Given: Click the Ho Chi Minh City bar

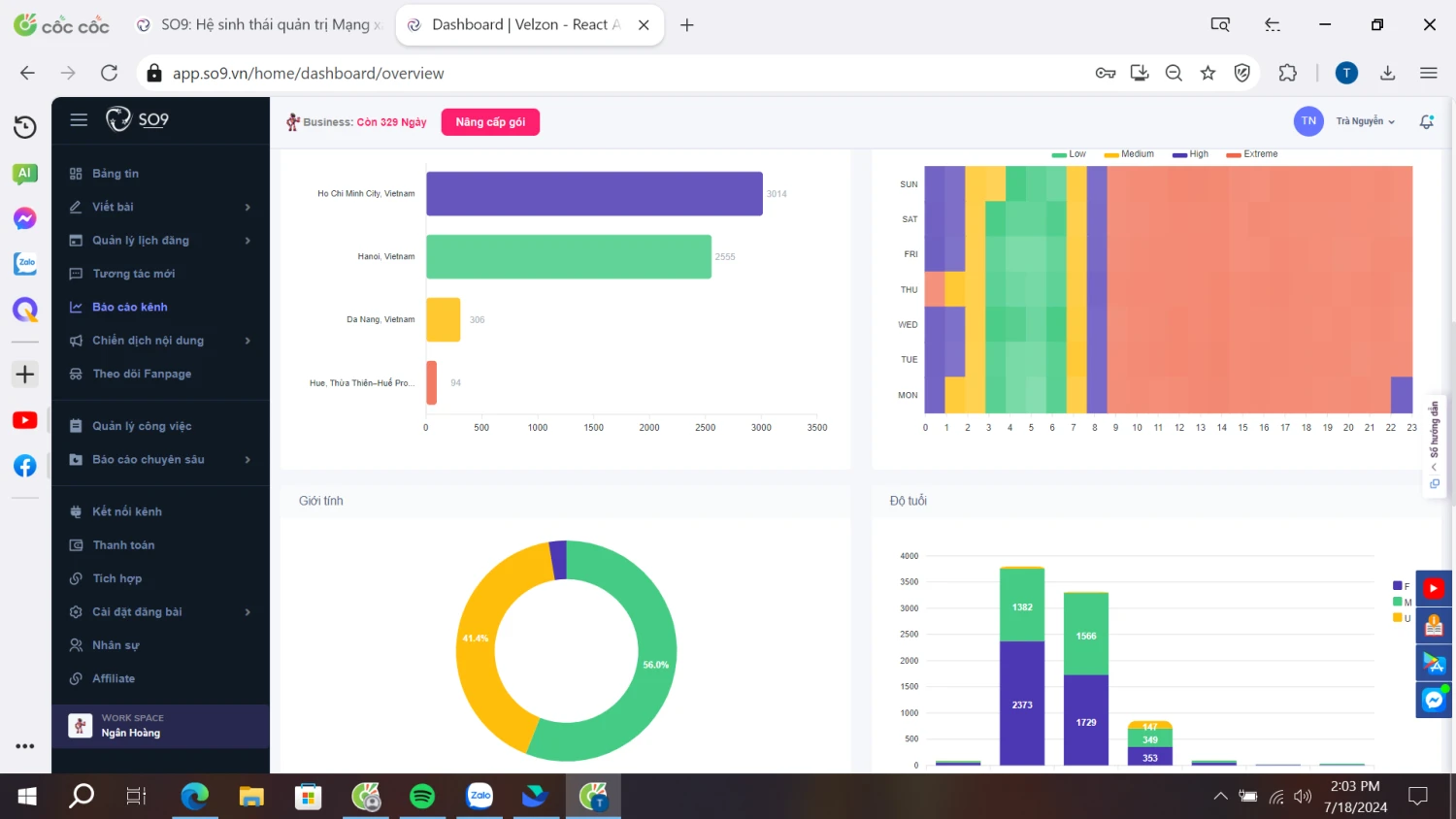Looking at the screenshot, I should (x=594, y=193).
